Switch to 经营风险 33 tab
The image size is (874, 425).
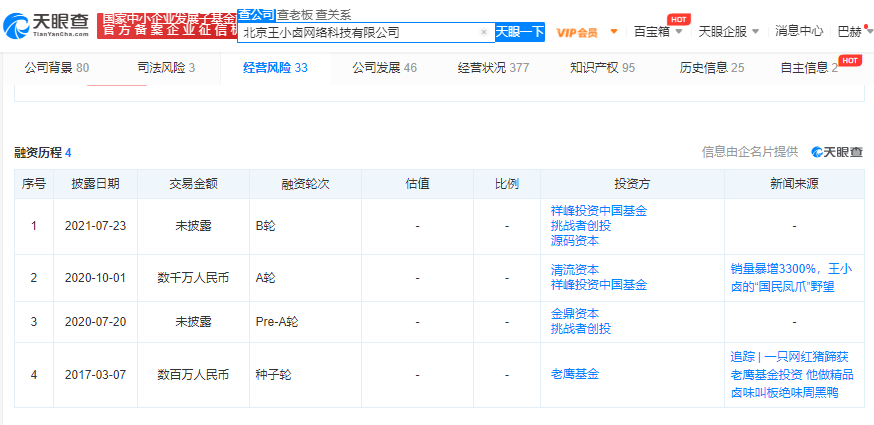(275, 68)
